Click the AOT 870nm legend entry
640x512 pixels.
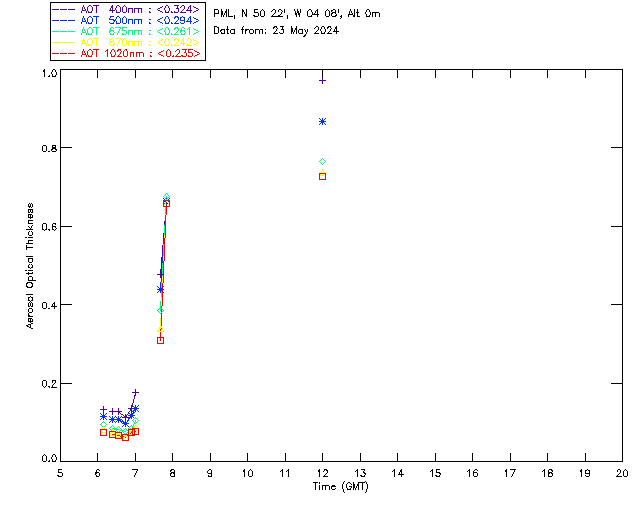pyautogui.click(x=126, y=42)
